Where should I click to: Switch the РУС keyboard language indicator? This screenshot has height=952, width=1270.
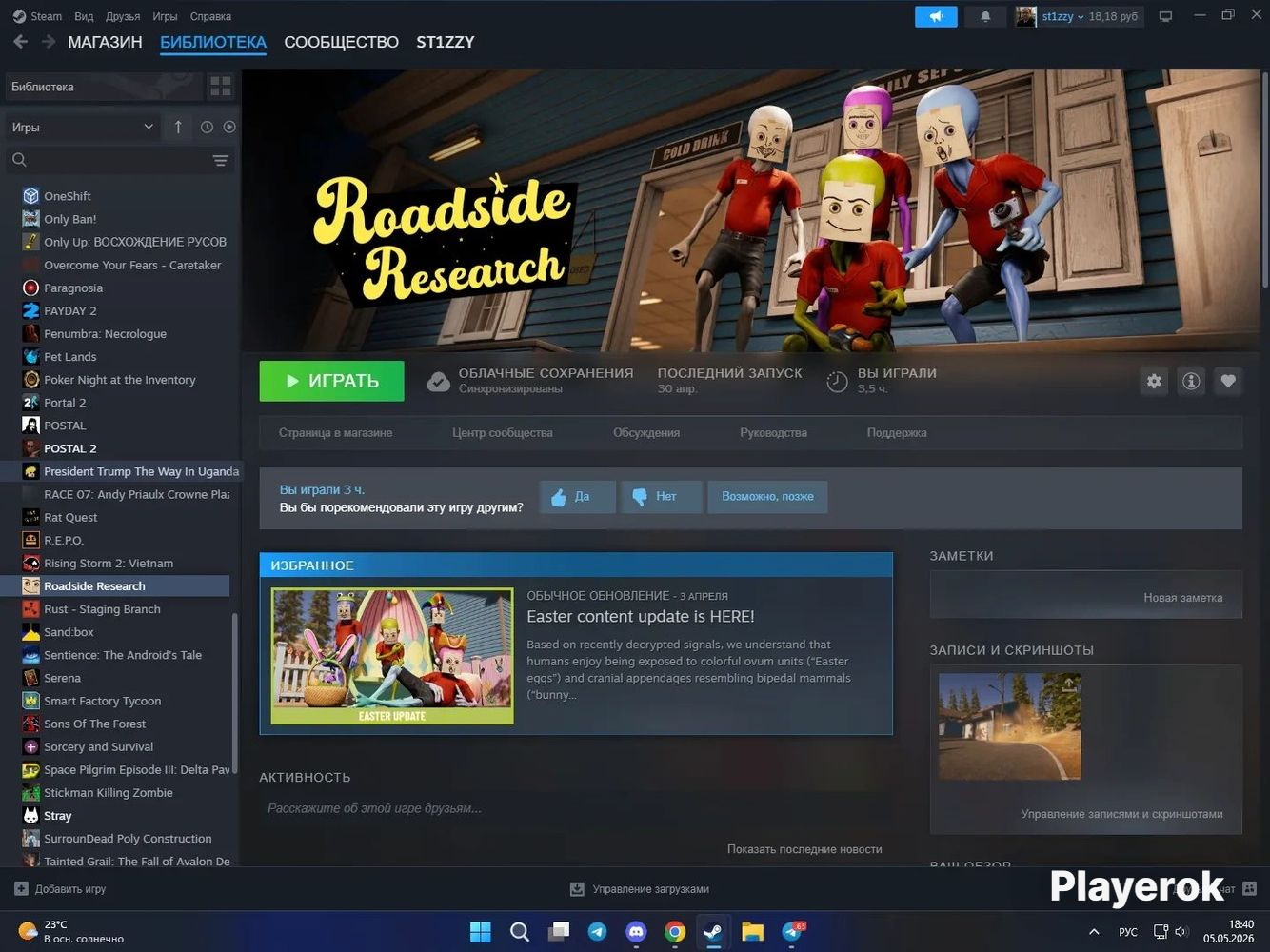1128,931
